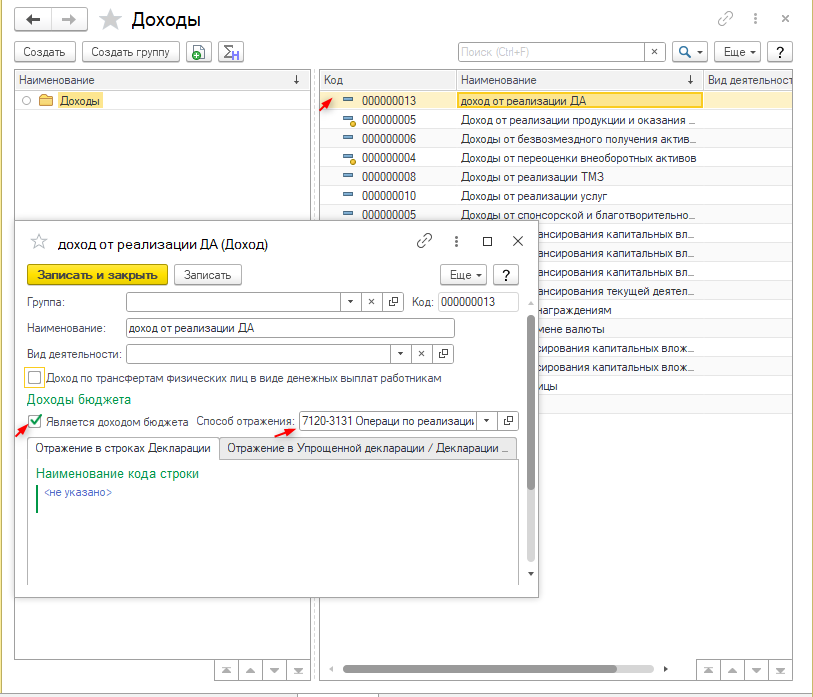
Task: Expand the Способ отражения dropdown
Action: tap(486, 421)
